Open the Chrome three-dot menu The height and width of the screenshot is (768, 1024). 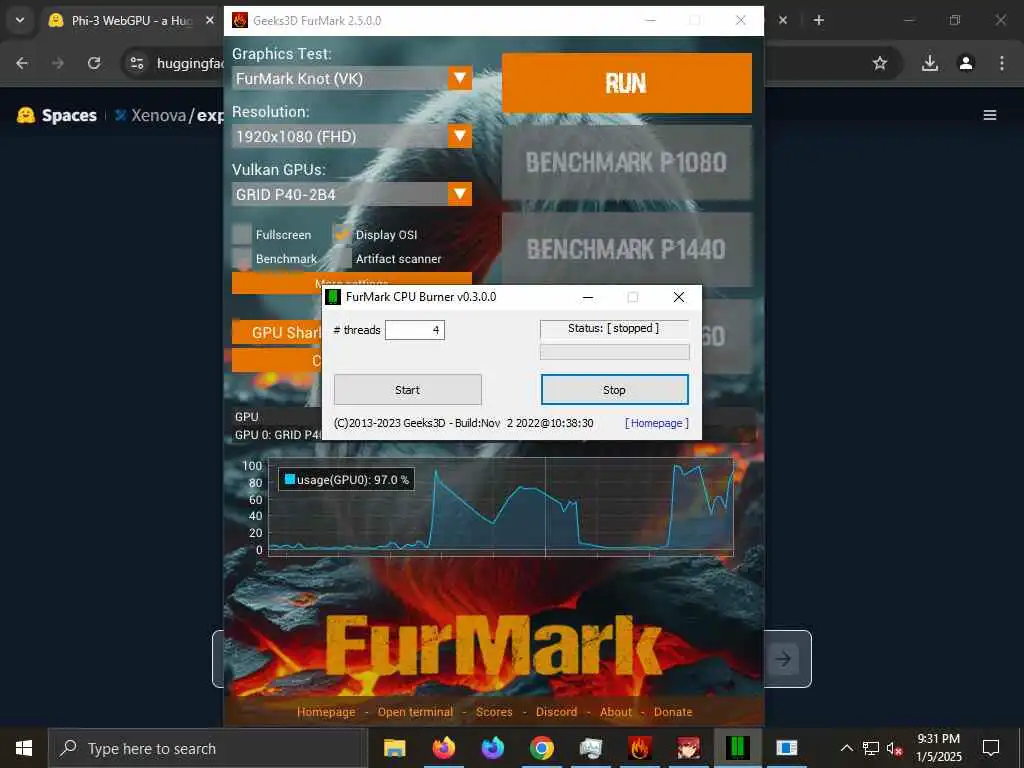click(x=1002, y=63)
